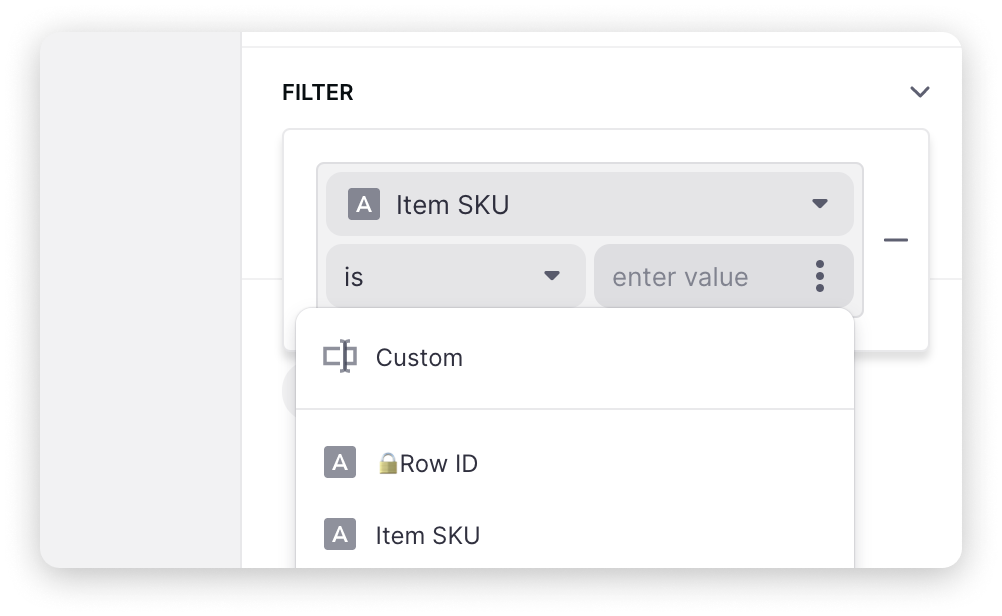Open the three-dot value options menu

click(x=820, y=276)
